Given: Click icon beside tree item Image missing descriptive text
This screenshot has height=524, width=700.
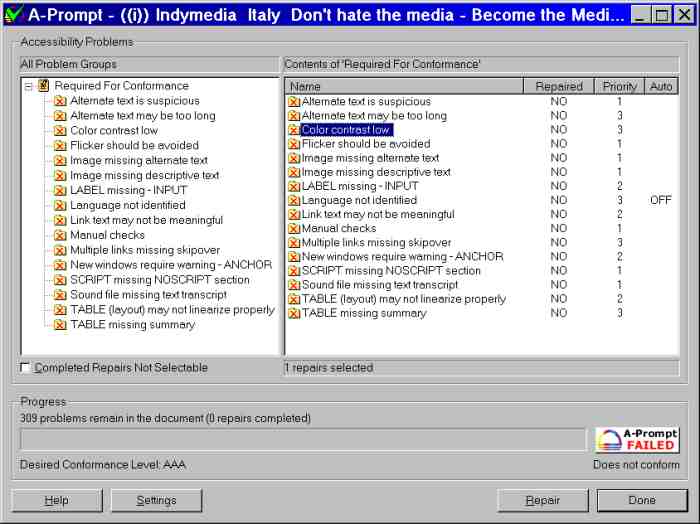Looking at the screenshot, I should coord(60,175).
